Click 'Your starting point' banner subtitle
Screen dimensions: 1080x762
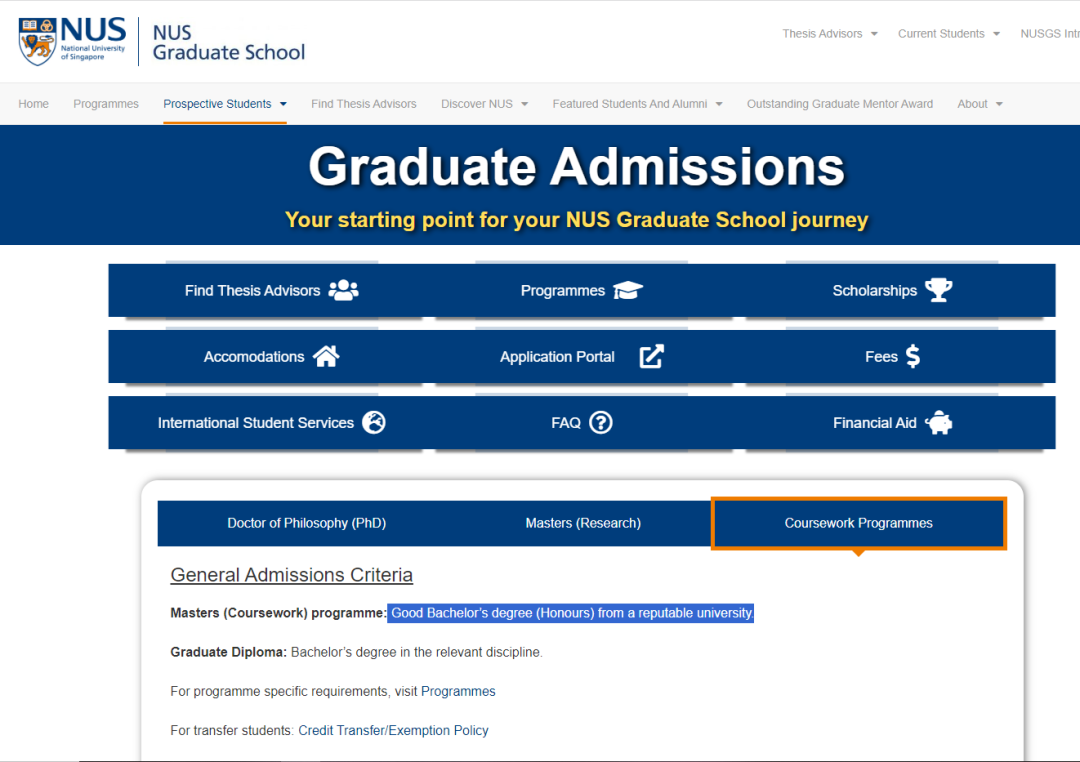[x=577, y=220]
